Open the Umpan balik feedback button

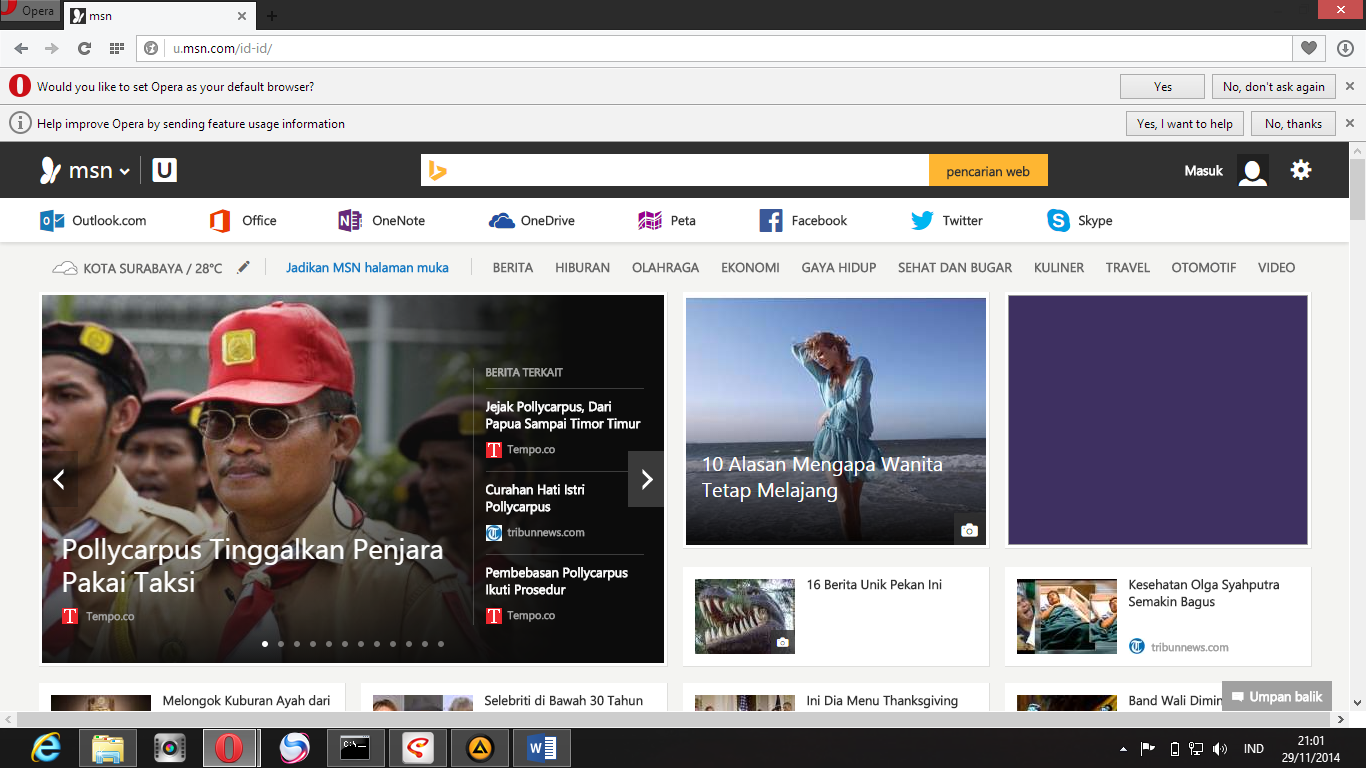click(x=1277, y=697)
